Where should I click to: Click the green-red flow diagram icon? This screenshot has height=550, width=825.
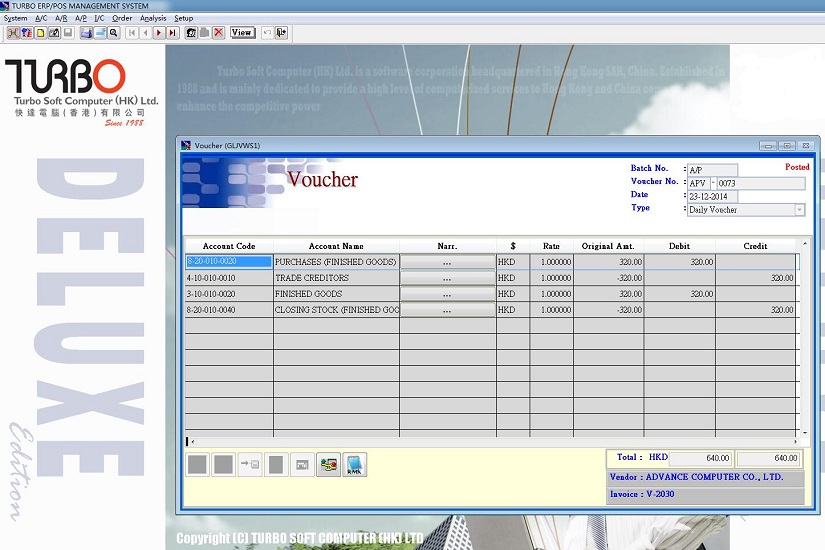[x=328, y=464]
